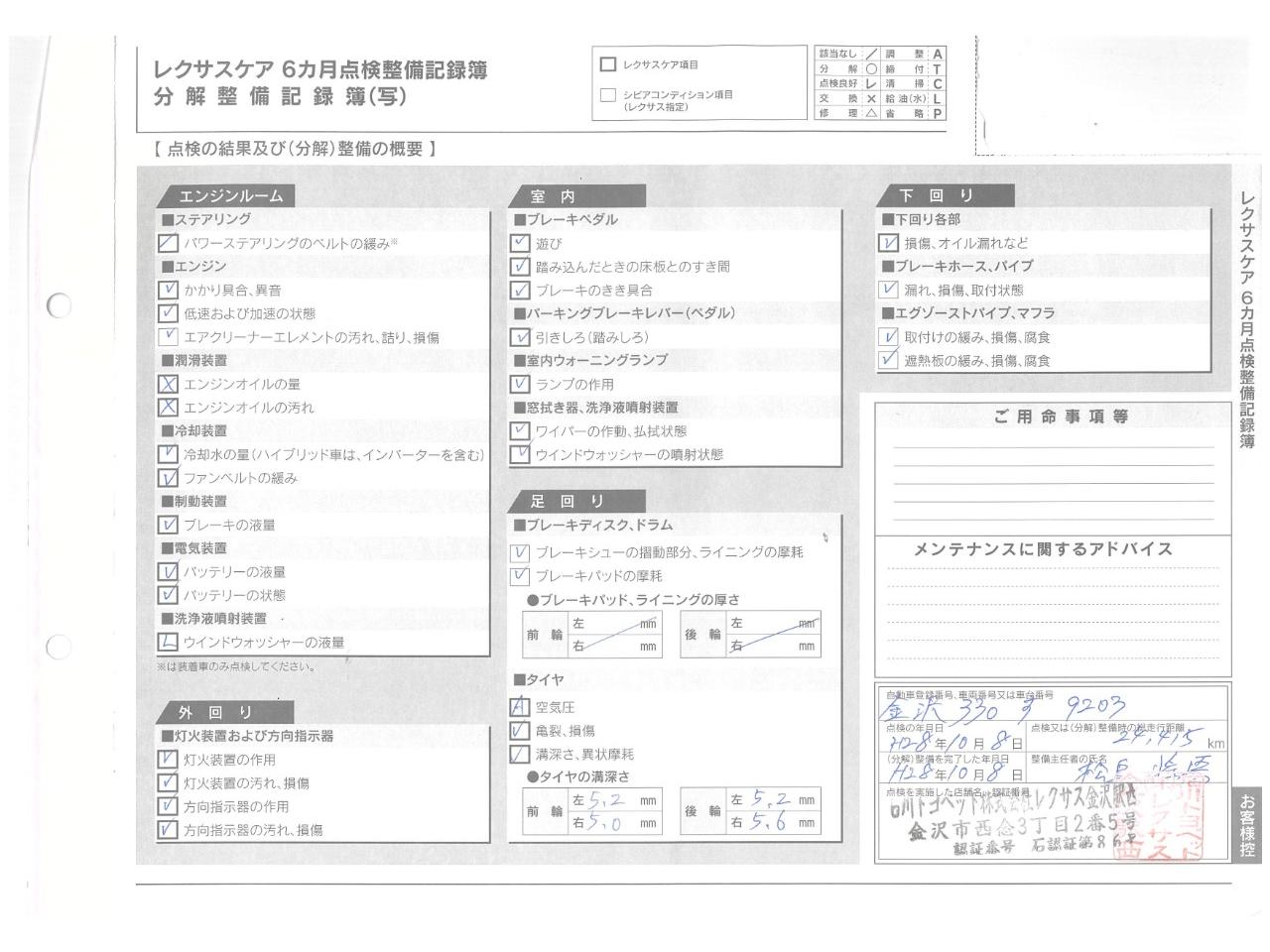Select the 下回り section header
Screen dimensions: 1270x952
946,195
